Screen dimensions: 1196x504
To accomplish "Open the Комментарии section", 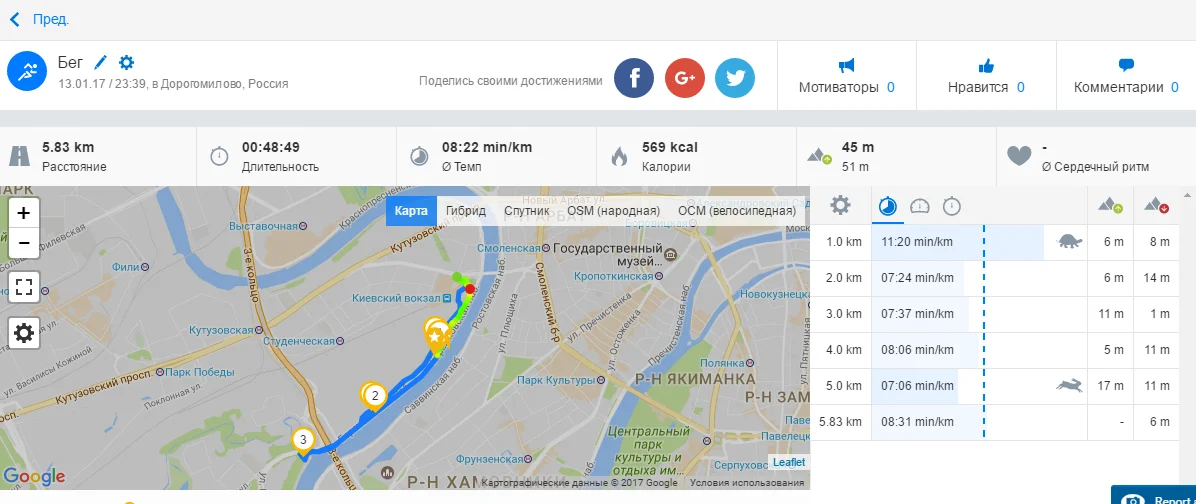I will pyautogui.click(x=1126, y=76).
